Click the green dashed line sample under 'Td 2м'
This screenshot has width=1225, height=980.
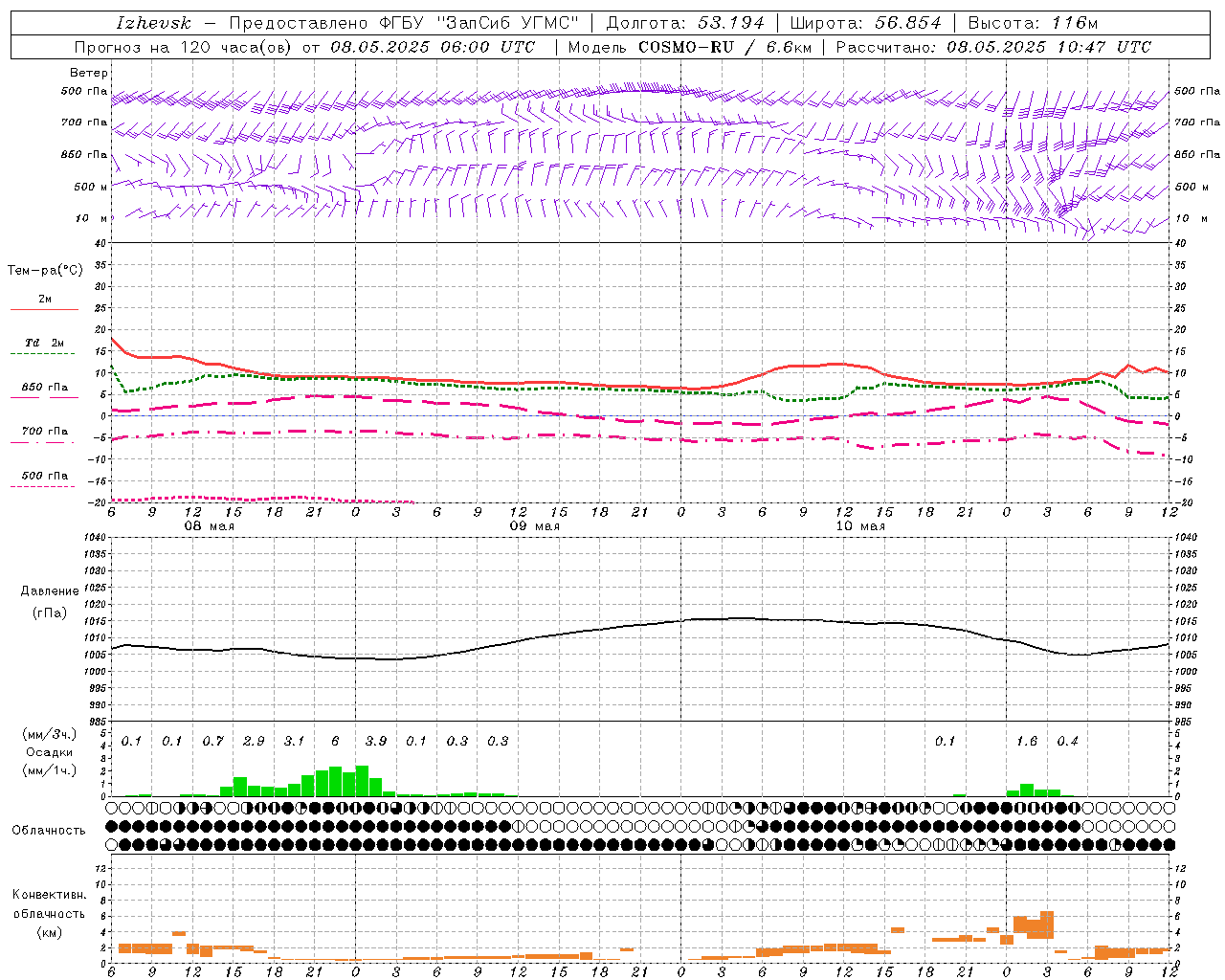[43, 353]
